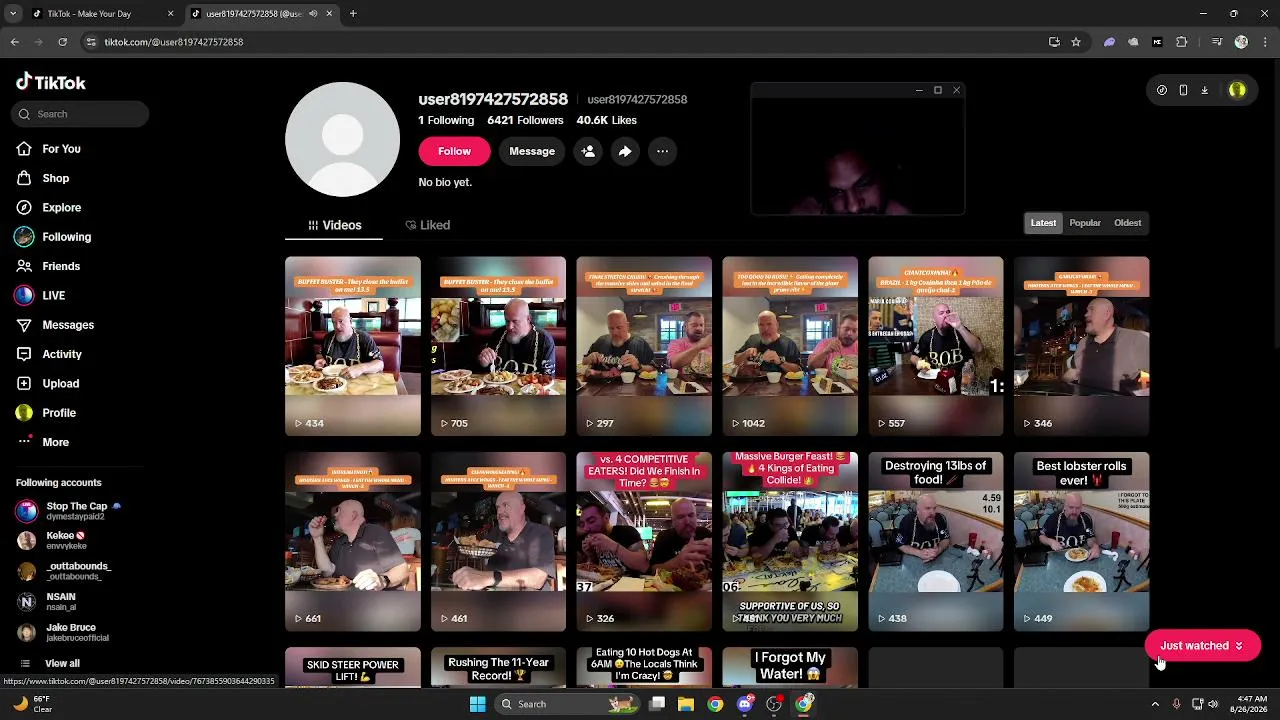Share this profile using the arrow icon

pos(625,151)
